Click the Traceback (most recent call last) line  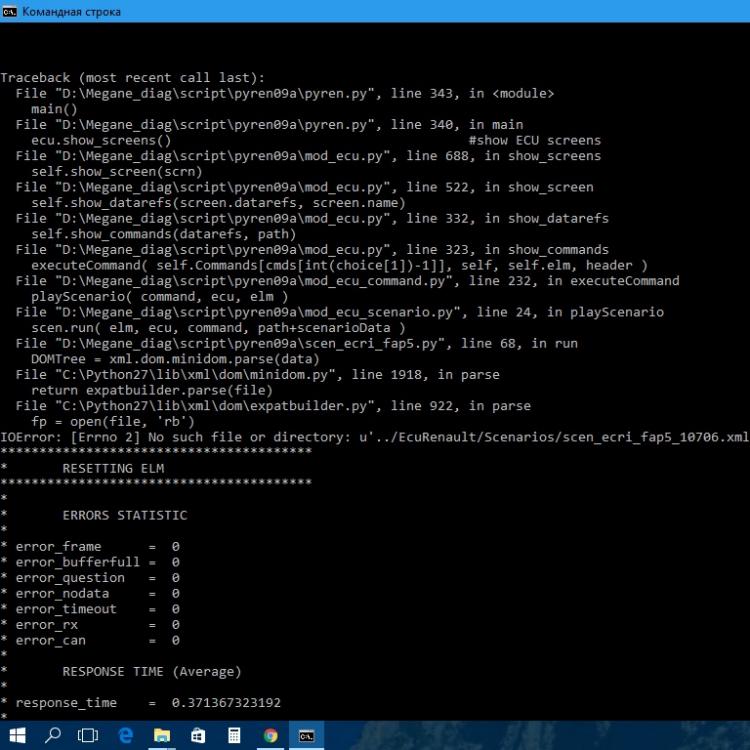132,78
